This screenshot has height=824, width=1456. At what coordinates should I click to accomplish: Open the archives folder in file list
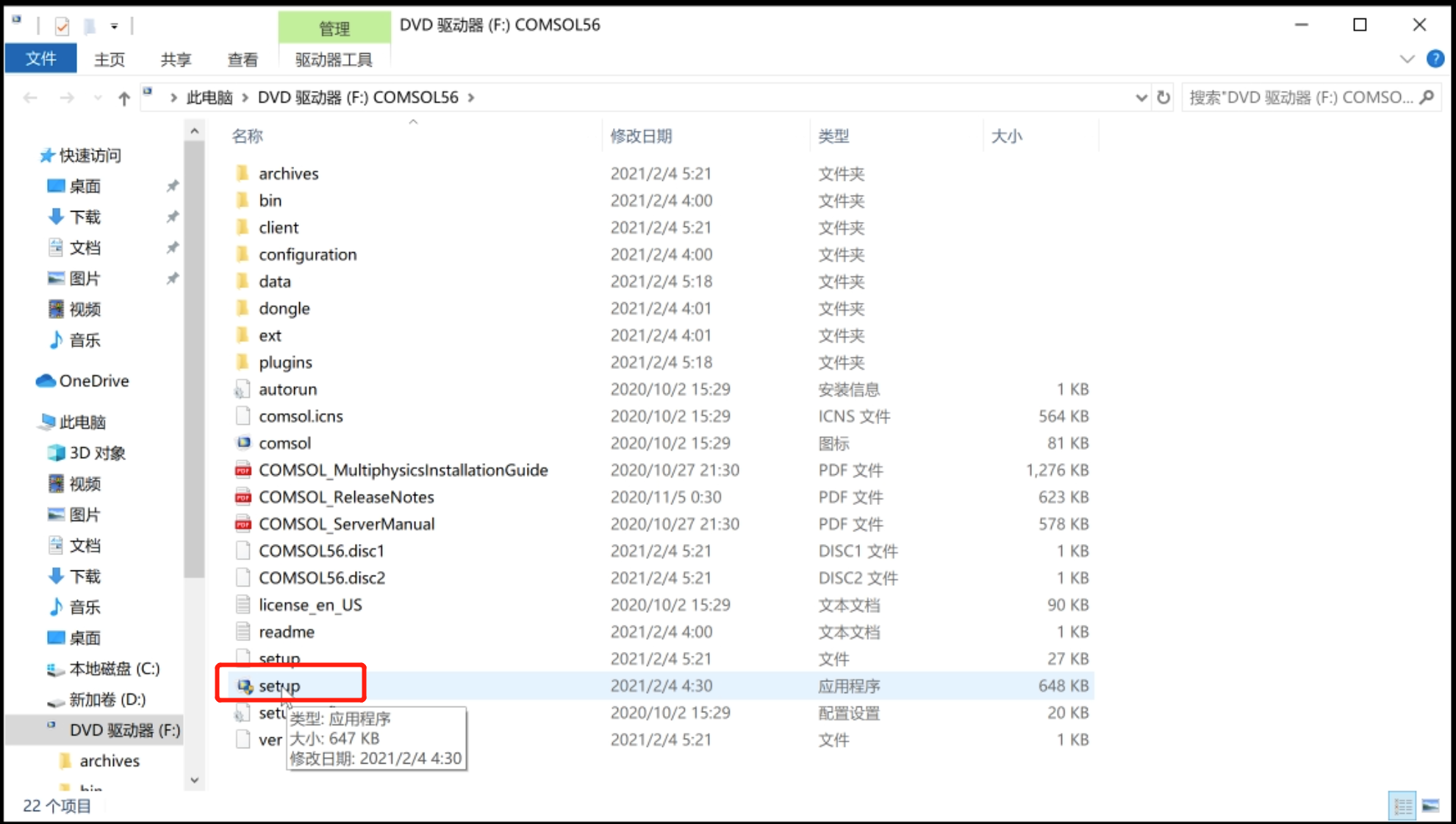tap(288, 173)
